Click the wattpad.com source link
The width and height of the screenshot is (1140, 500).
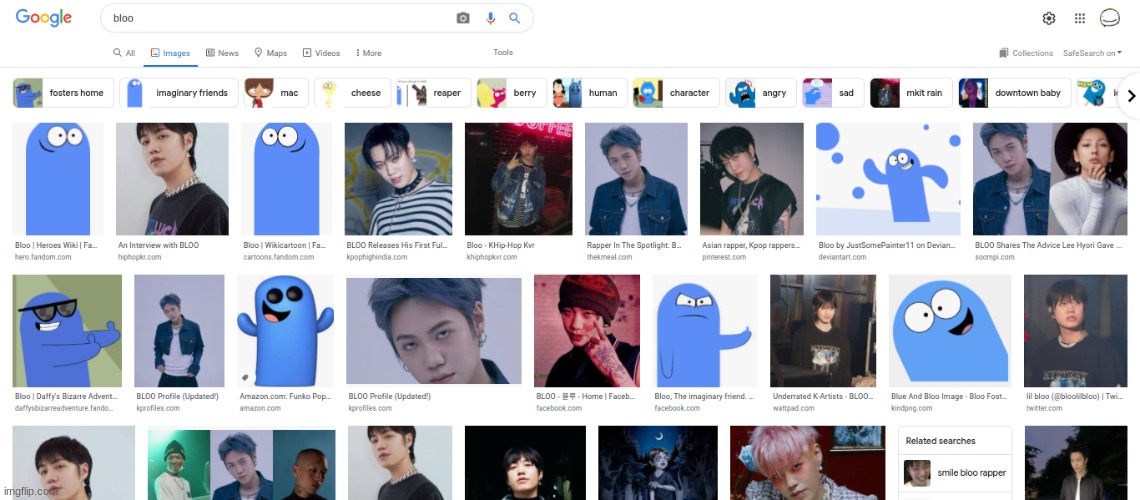coord(793,408)
